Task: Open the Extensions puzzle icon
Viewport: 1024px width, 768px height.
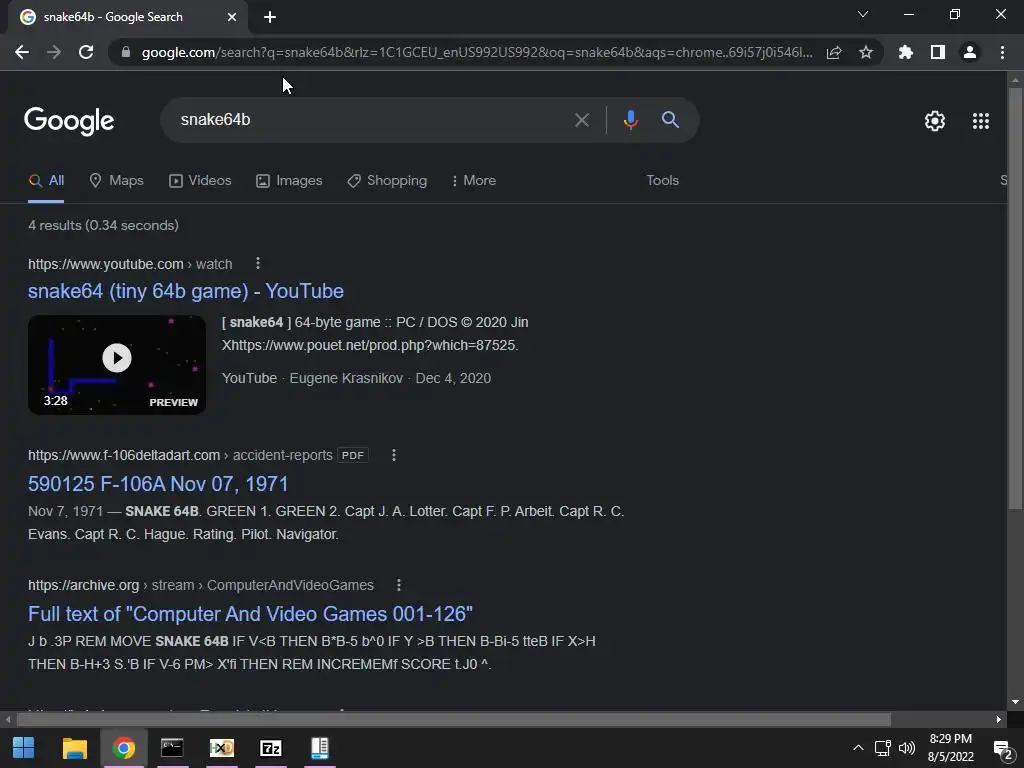Action: point(905,52)
